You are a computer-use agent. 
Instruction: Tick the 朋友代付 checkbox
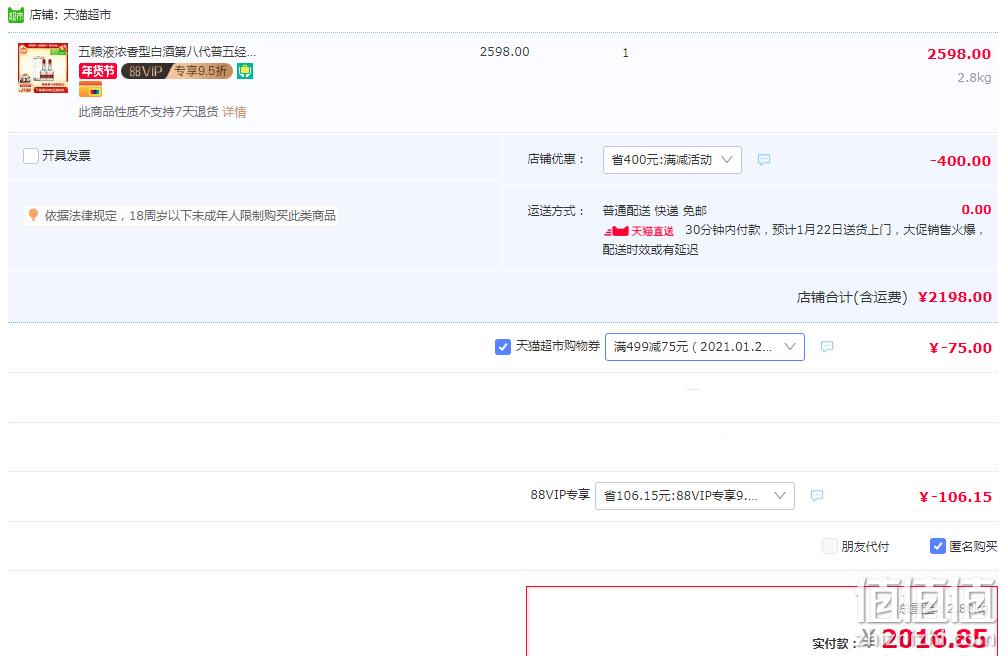tap(829, 546)
